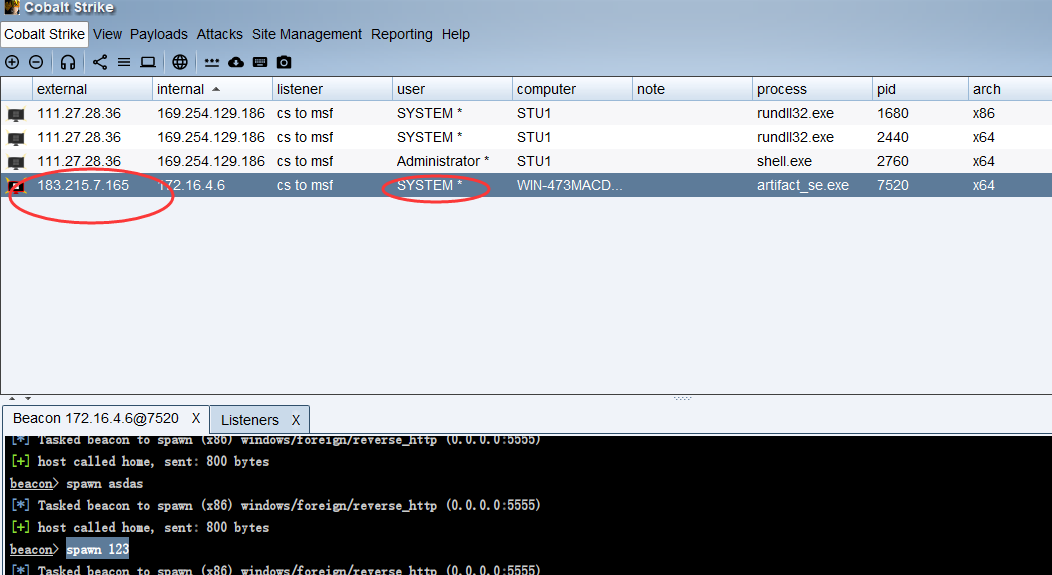Switch to pivot graph view icon
Viewport: 1052px width, 575px height.
[100, 62]
